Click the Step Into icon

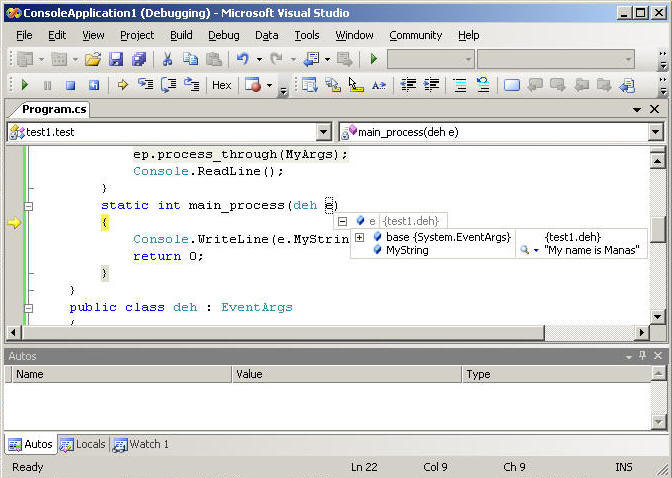pos(145,85)
